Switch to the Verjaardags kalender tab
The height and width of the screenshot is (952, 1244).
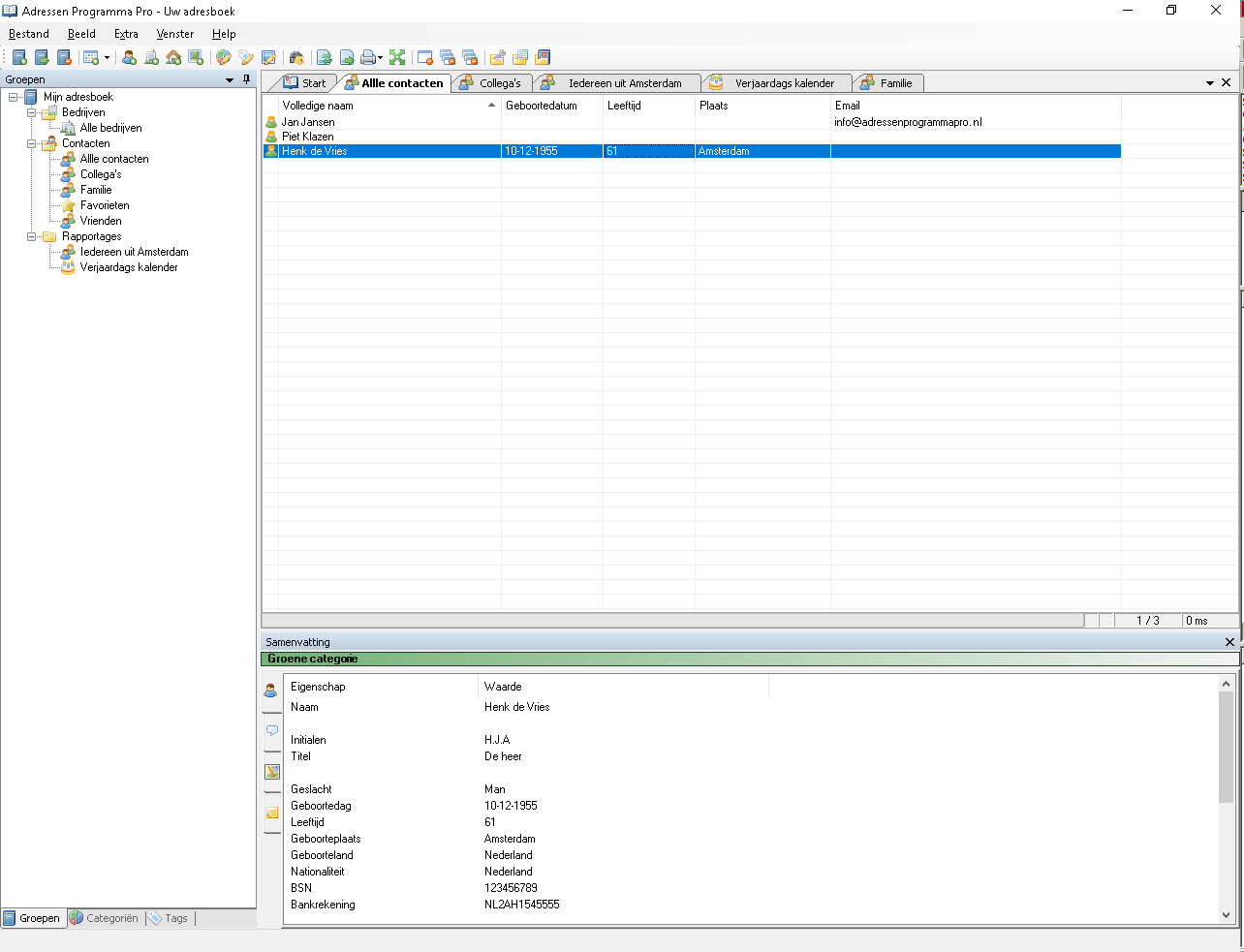click(783, 83)
